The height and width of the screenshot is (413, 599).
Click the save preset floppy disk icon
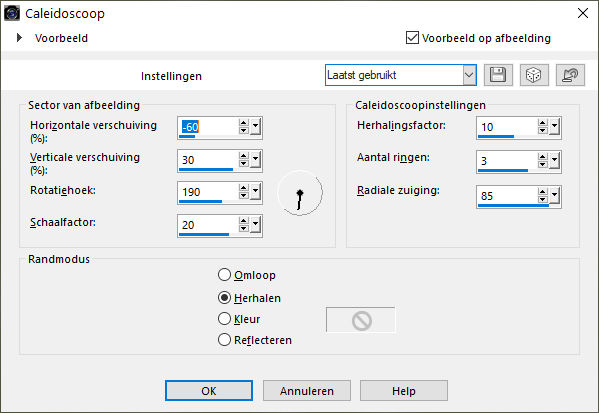tap(498, 75)
